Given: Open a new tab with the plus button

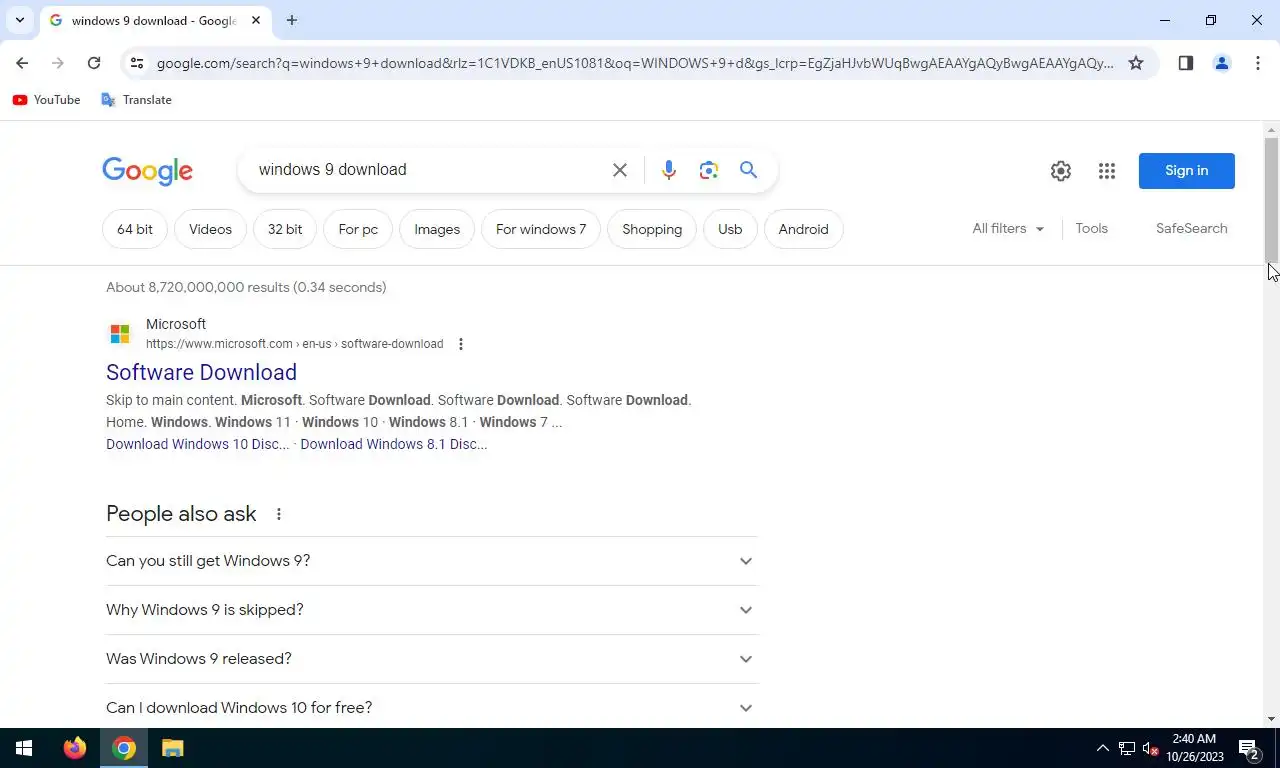Looking at the screenshot, I should (292, 20).
